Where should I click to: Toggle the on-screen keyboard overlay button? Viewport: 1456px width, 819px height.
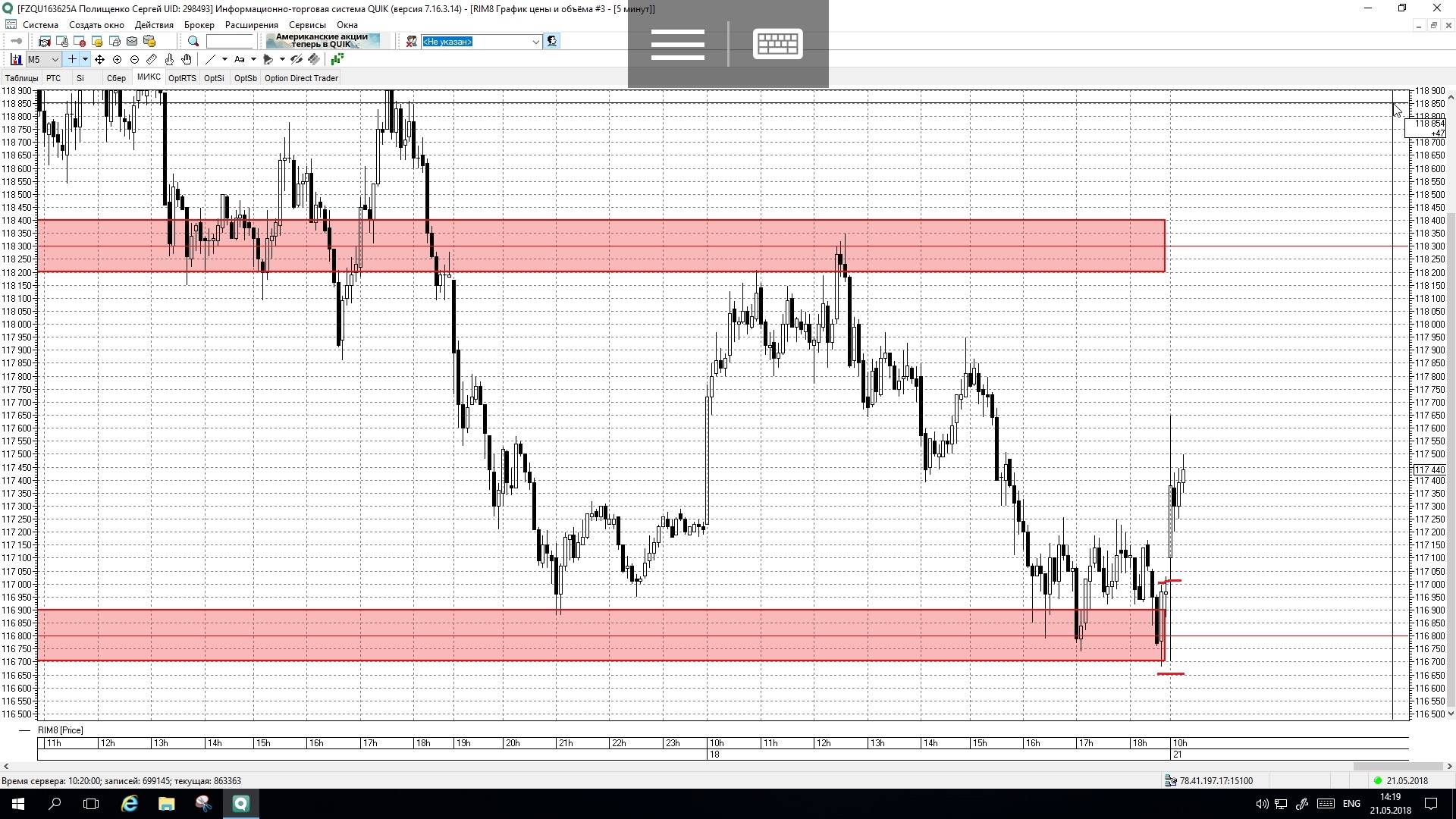pos(777,43)
